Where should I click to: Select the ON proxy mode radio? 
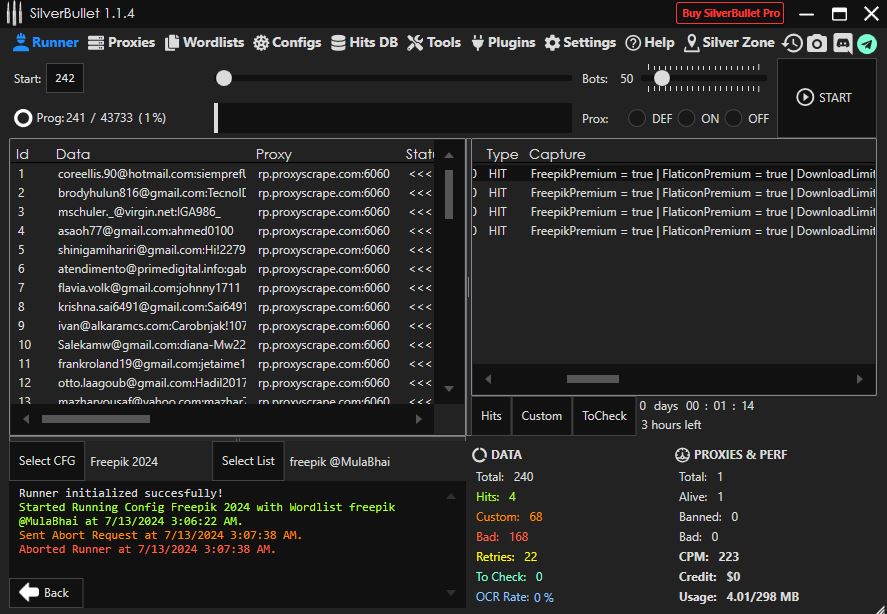(686, 118)
